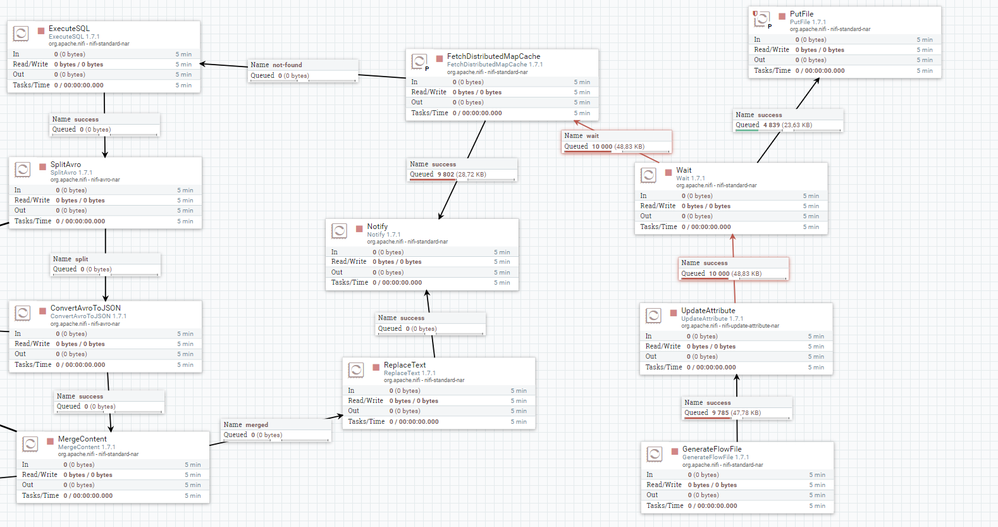This screenshot has height=527, width=998.
Task: Click the ConvertAvroToJSON processor icon
Action: pyautogui.click(x=22, y=313)
